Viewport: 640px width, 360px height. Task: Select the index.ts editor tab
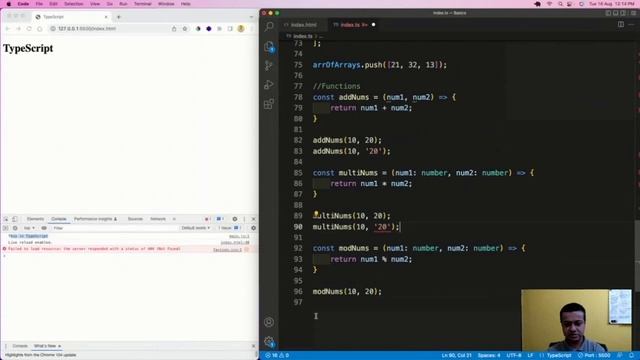(x=353, y=25)
